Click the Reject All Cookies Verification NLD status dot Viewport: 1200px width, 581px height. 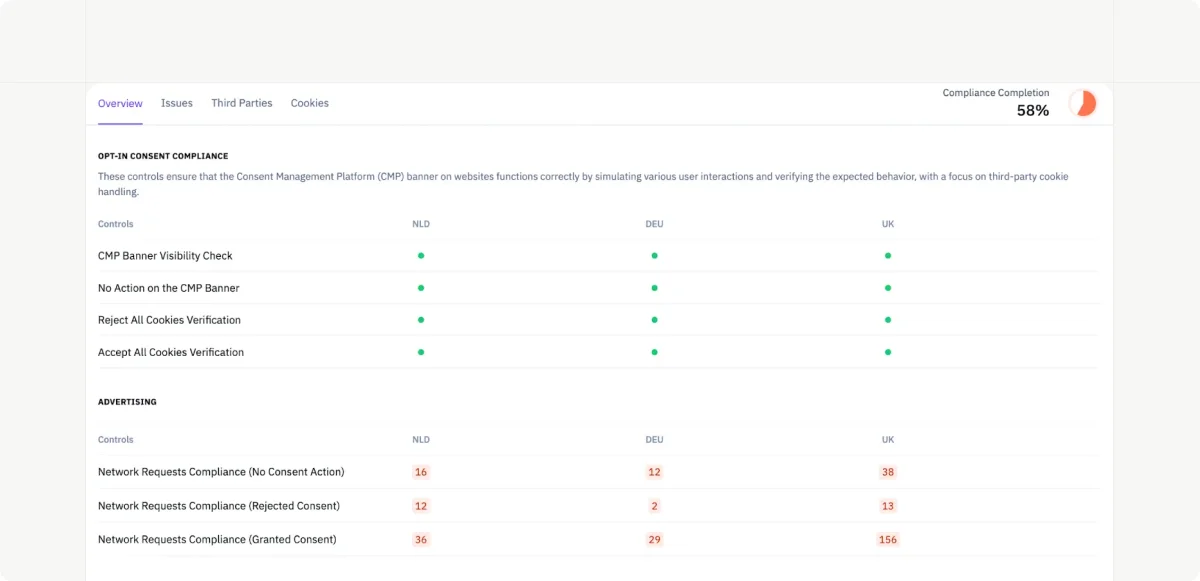tap(421, 320)
